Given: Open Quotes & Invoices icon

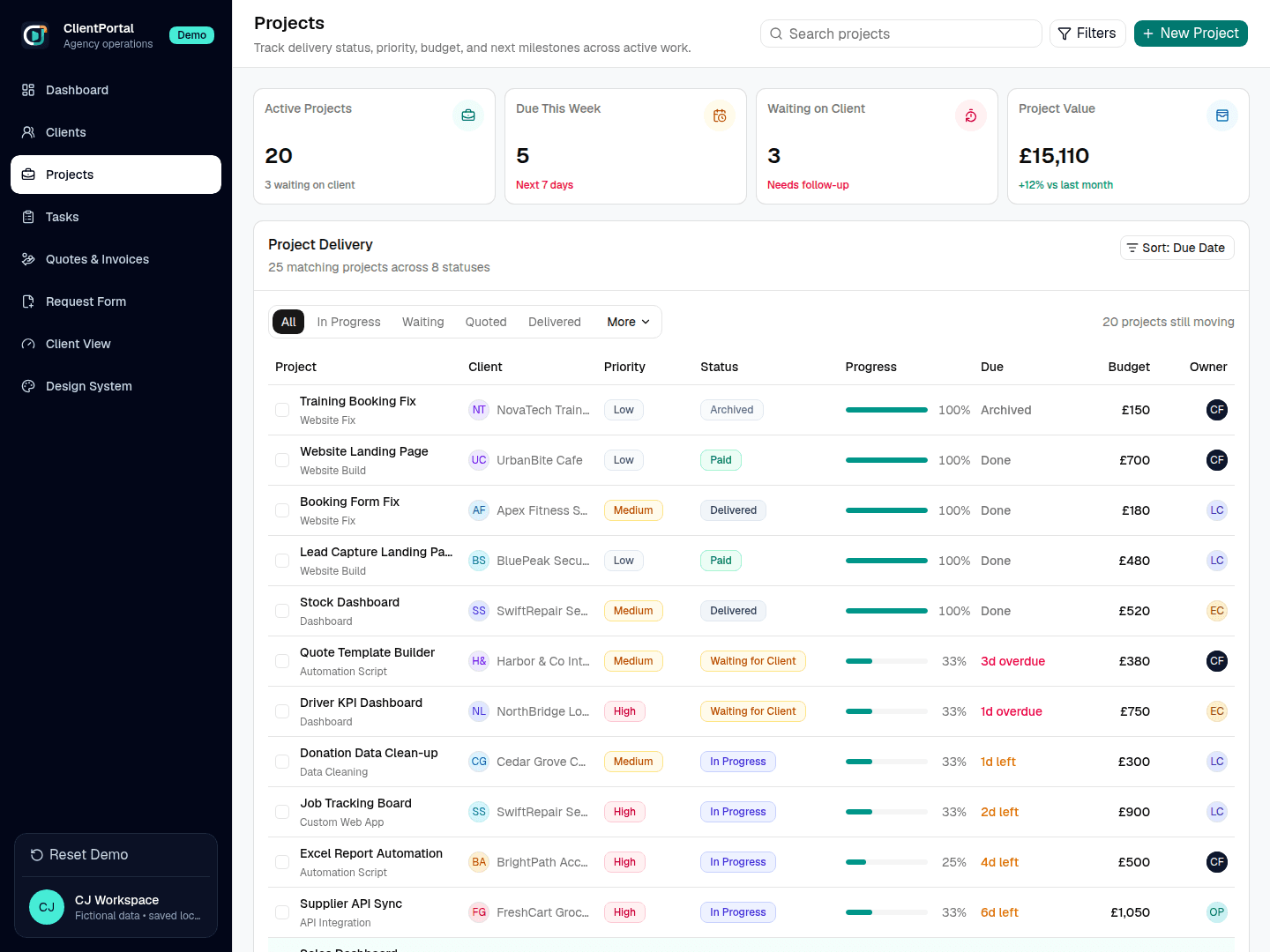Looking at the screenshot, I should pos(28,259).
